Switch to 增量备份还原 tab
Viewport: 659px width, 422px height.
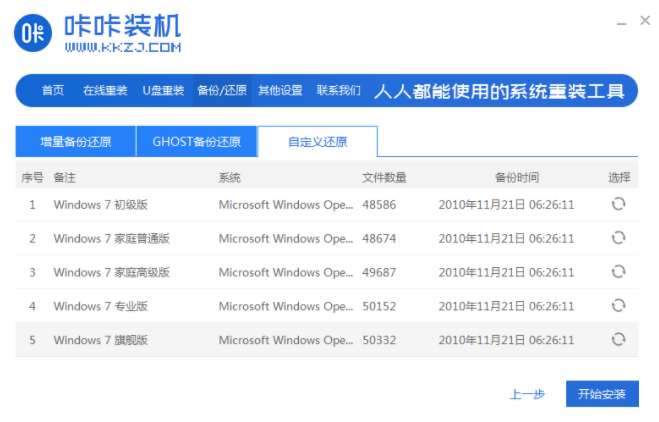click(x=76, y=142)
